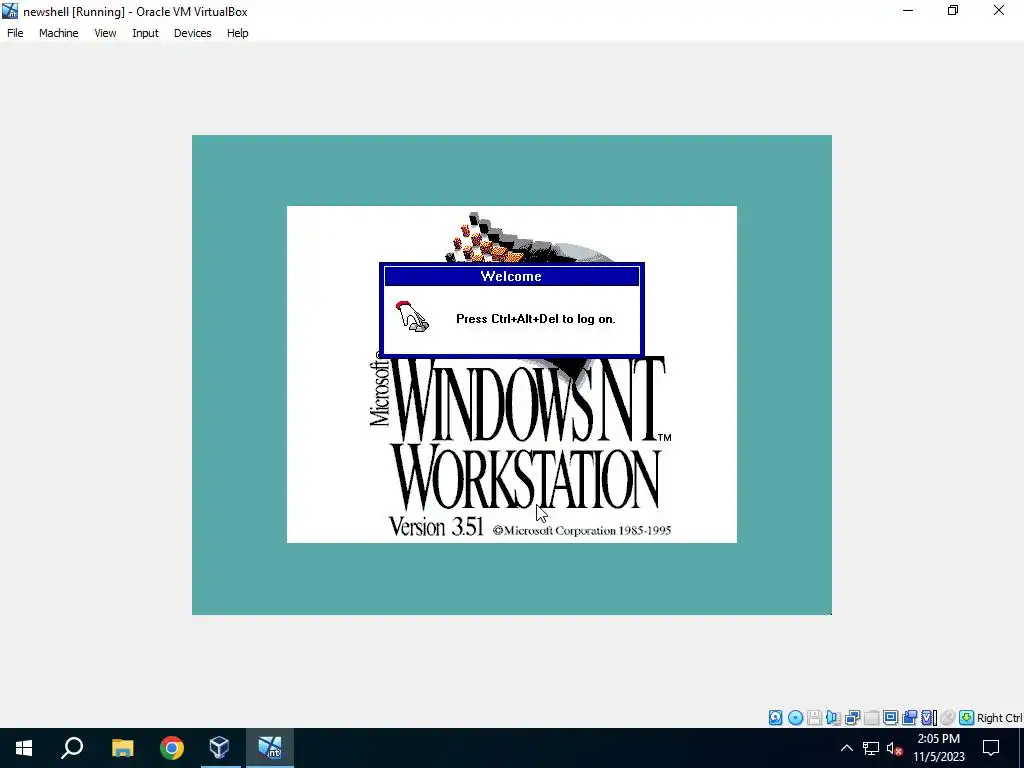The width and height of the screenshot is (1024, 768).
Task: Open VirtualBox Manager taskbar icon
Action: click(x=219, y=748)
